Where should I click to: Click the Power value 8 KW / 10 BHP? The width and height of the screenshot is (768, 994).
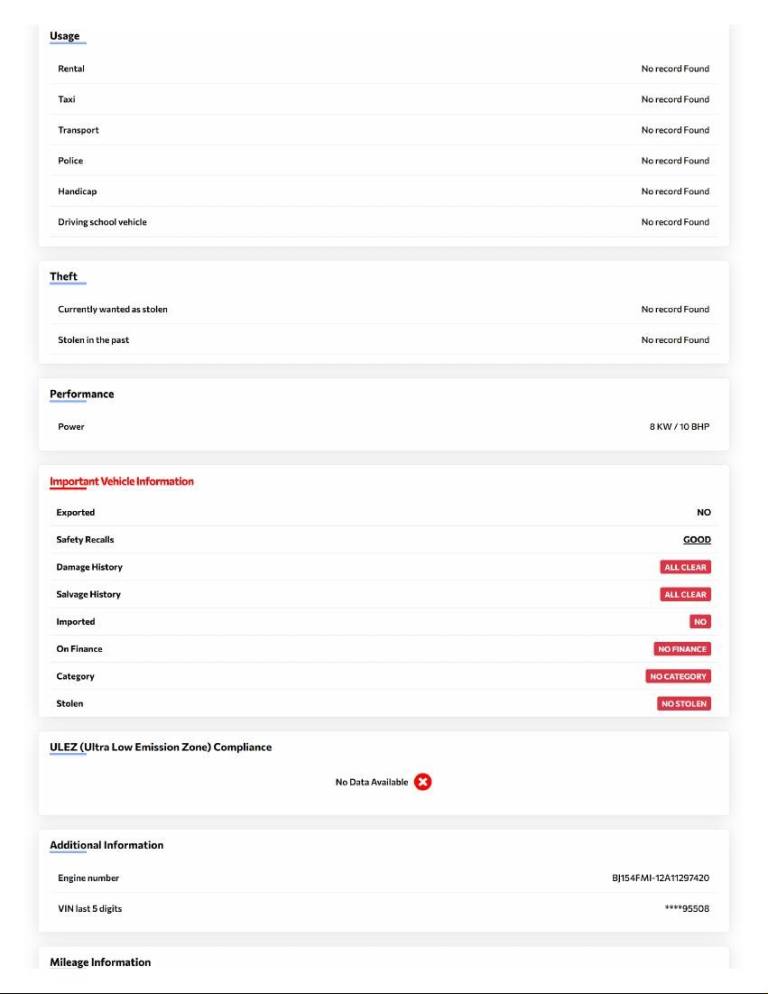679,427
